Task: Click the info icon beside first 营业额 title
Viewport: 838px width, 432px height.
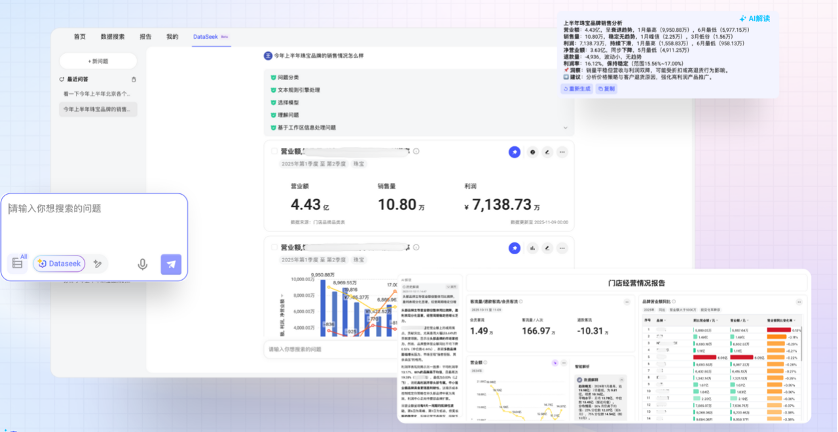Action: 416,152
